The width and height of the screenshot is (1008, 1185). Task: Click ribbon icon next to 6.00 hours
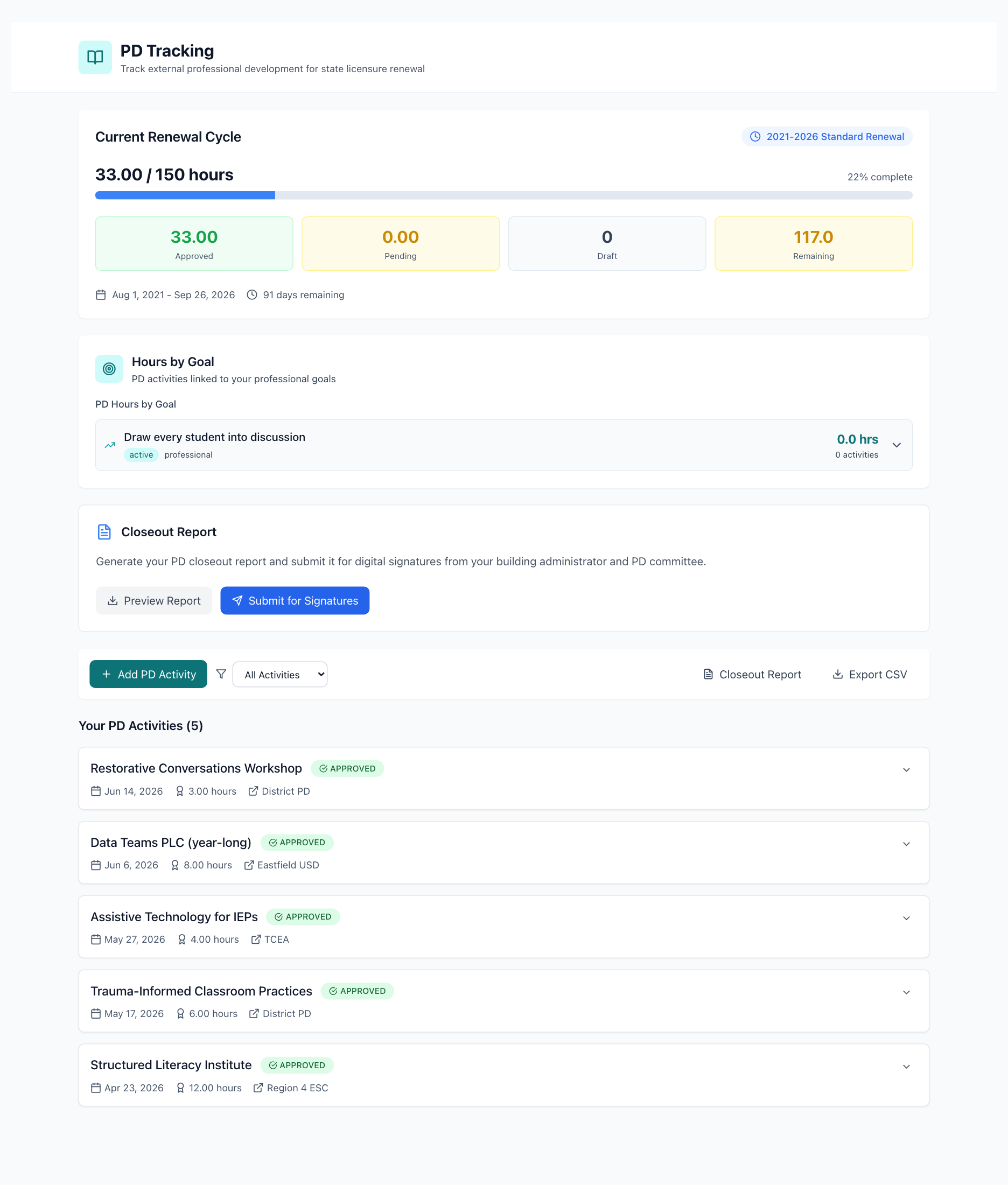point(180,1014)
